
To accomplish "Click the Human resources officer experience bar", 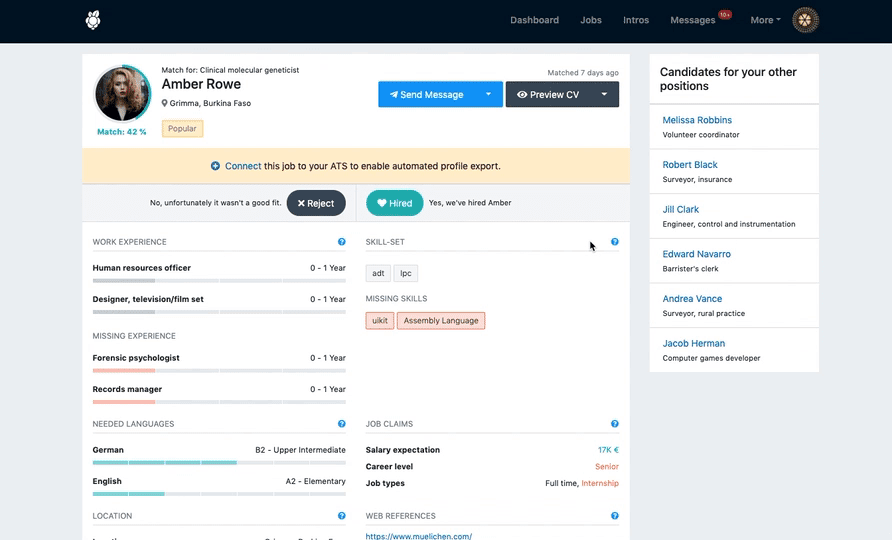I will click(219, 281).
